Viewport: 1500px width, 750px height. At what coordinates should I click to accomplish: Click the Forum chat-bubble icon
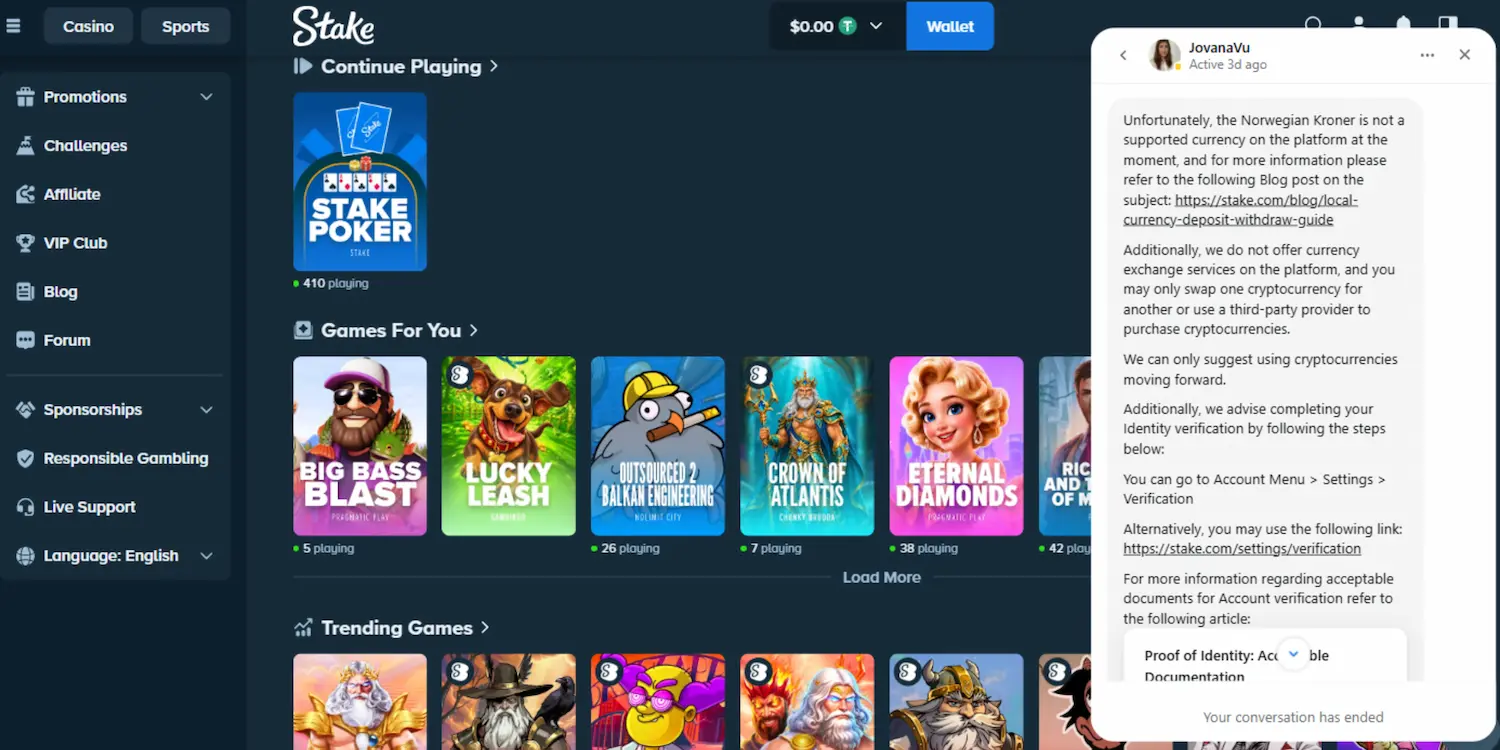tap(25, 340)
